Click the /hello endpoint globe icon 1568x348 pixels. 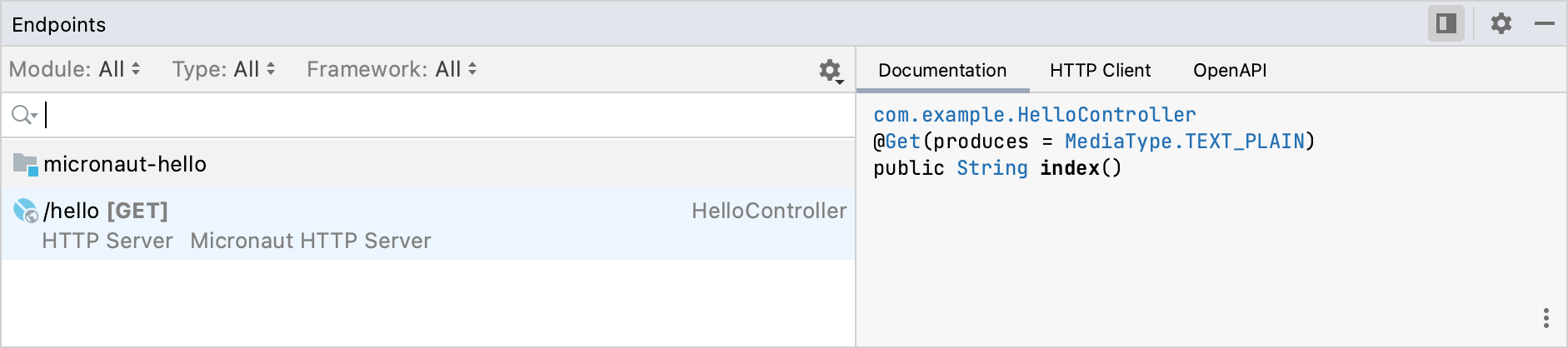coord(26,211)
